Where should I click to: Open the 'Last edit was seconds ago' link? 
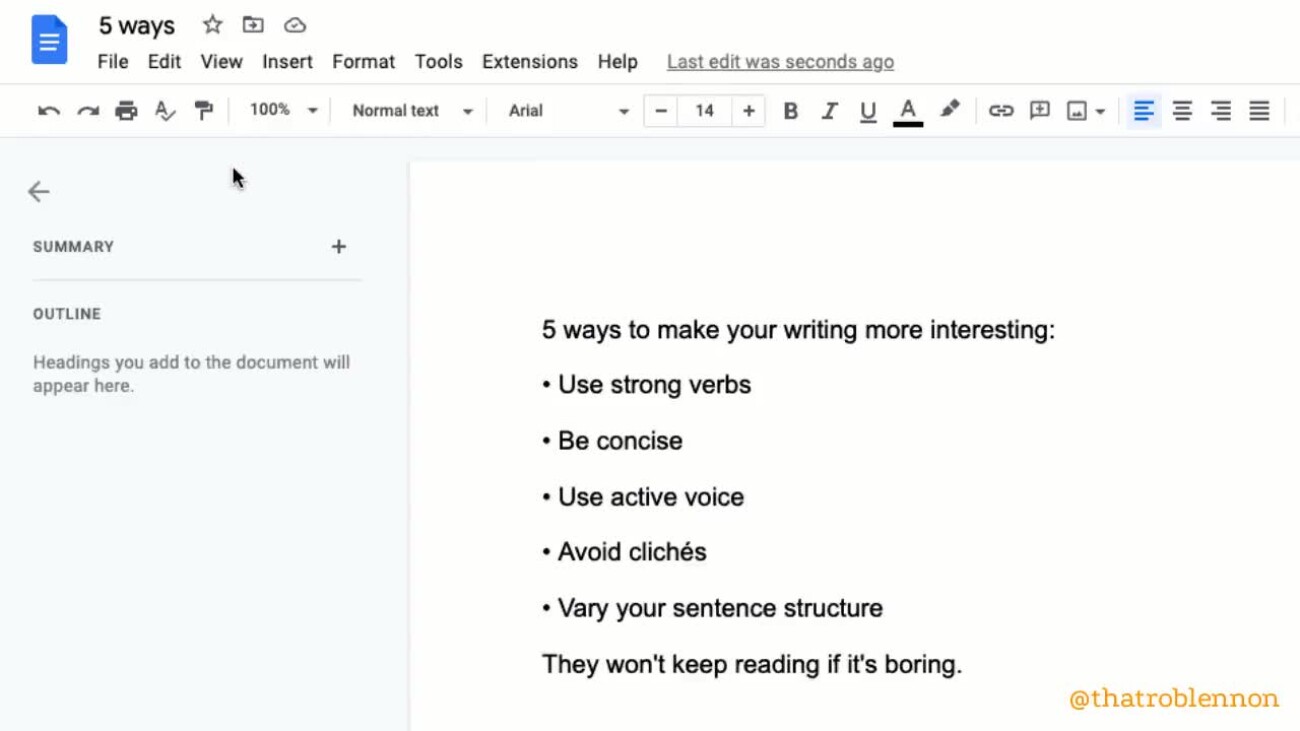780,62
